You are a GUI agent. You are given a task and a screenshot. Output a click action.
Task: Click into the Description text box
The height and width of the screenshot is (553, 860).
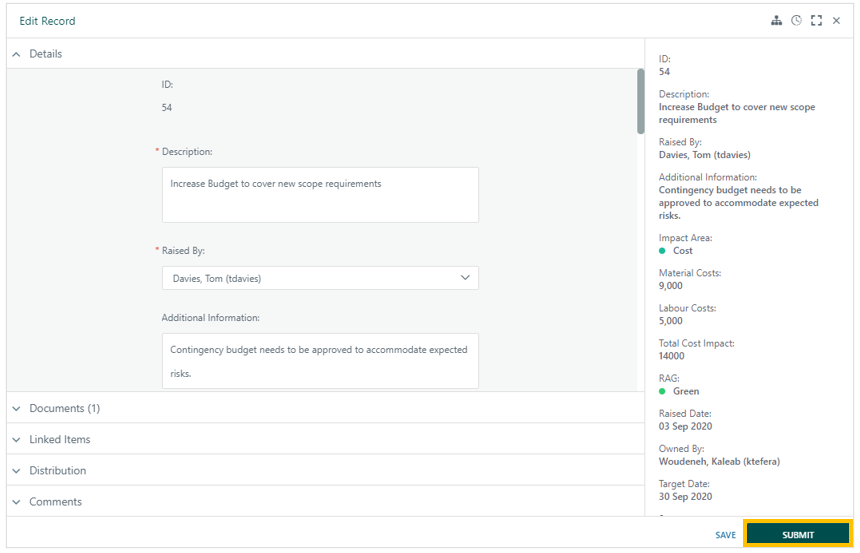(x=320, y=195)
